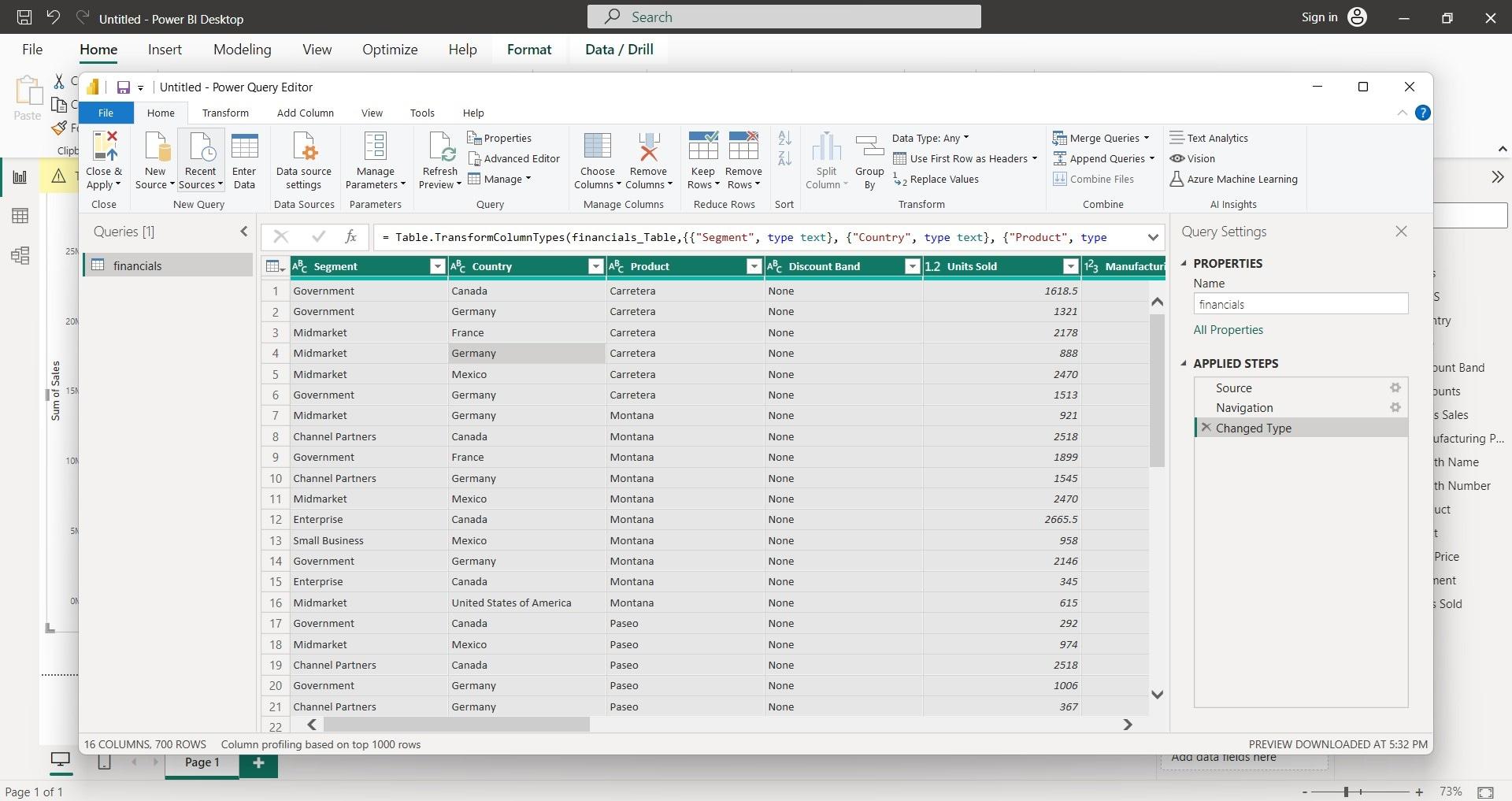Sort ascending with the A-Z icon

784,139
